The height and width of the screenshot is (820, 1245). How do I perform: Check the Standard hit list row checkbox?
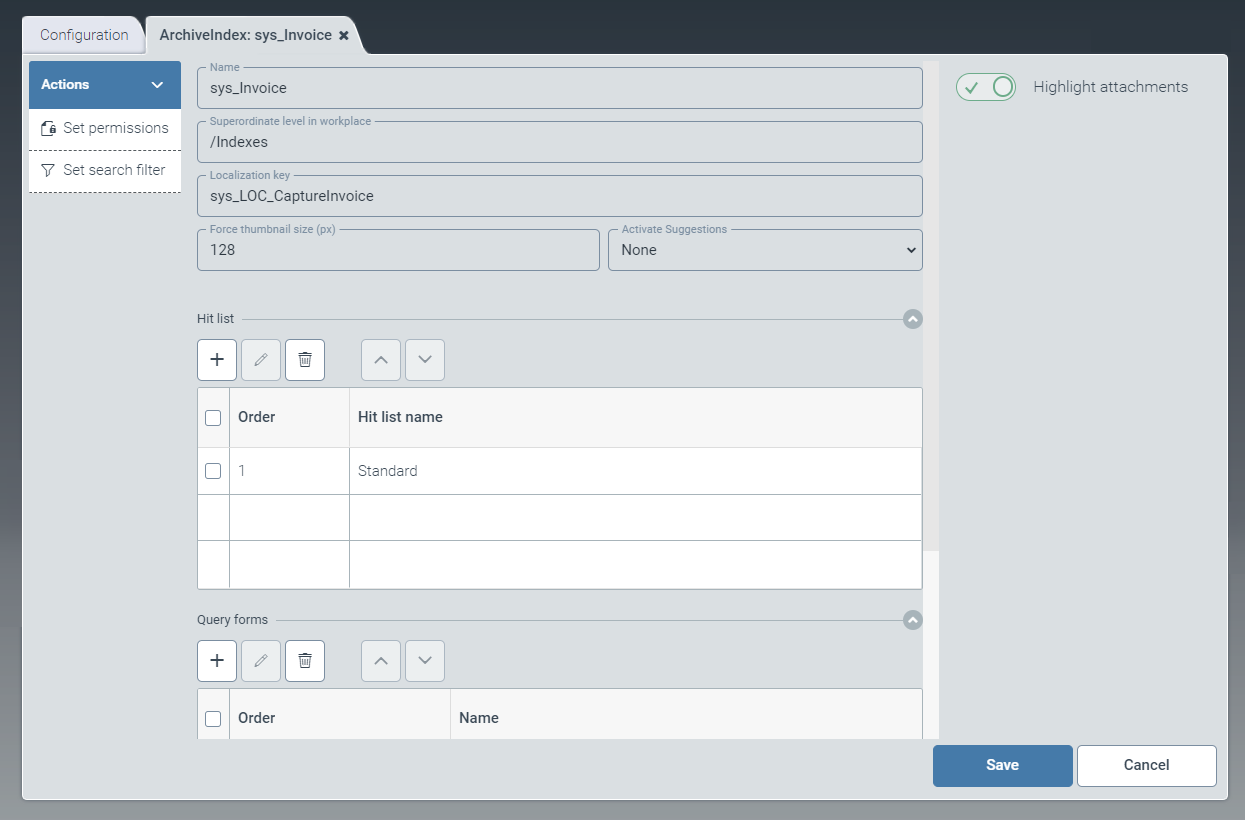pyautogui.click(x=213, y=471)
